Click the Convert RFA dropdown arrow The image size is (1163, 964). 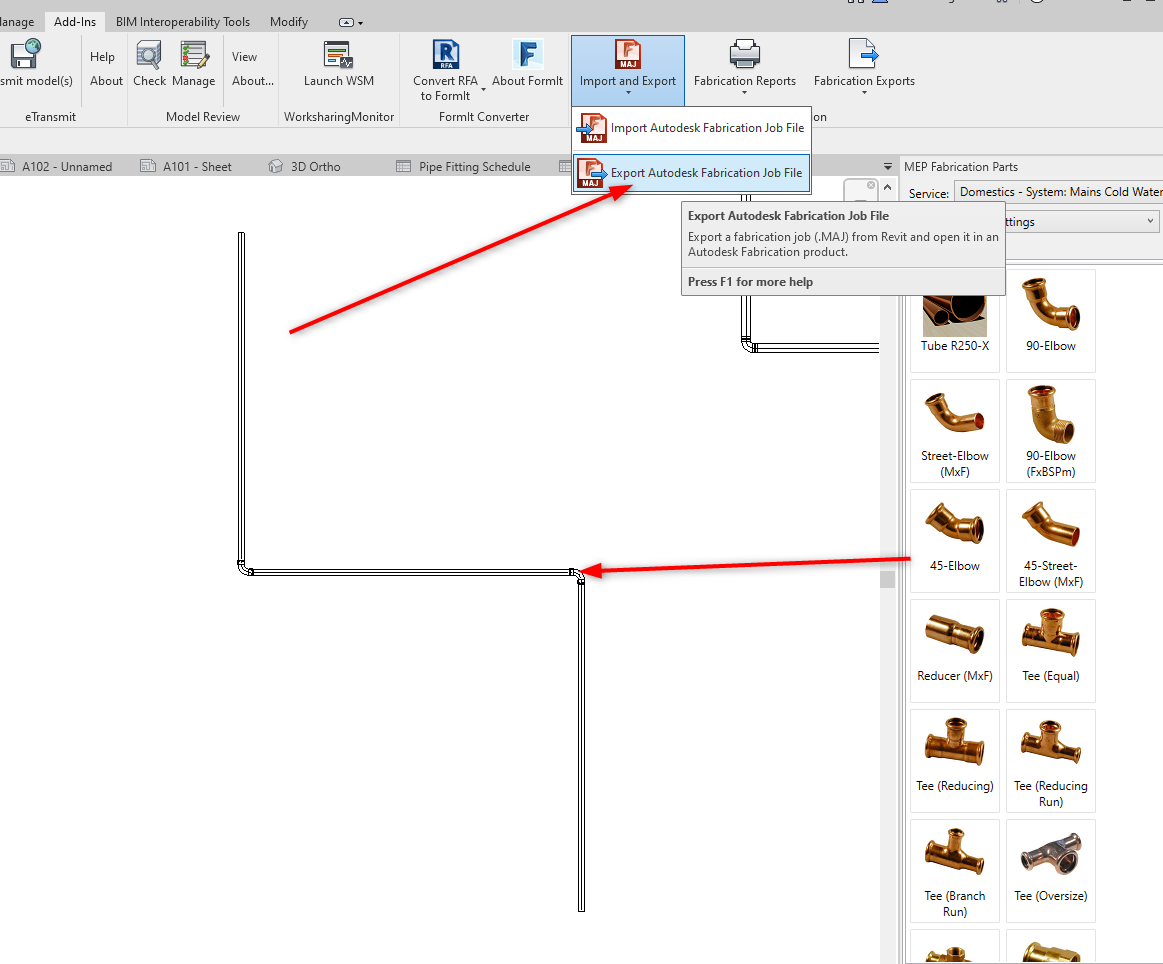tap(484, 90)
